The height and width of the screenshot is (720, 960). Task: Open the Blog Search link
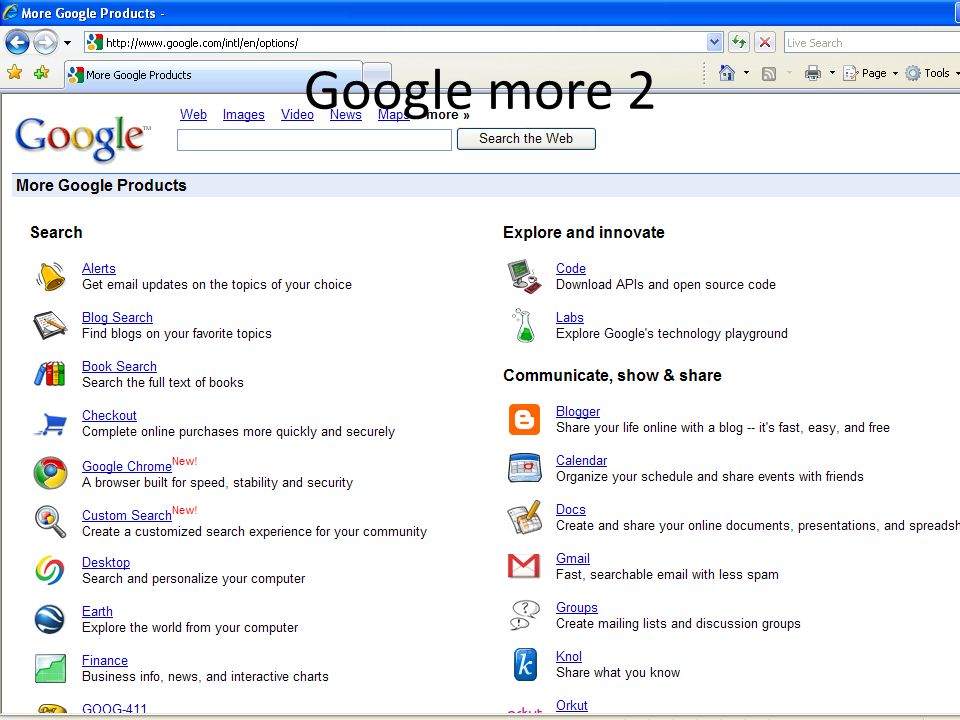click(118, 318)
